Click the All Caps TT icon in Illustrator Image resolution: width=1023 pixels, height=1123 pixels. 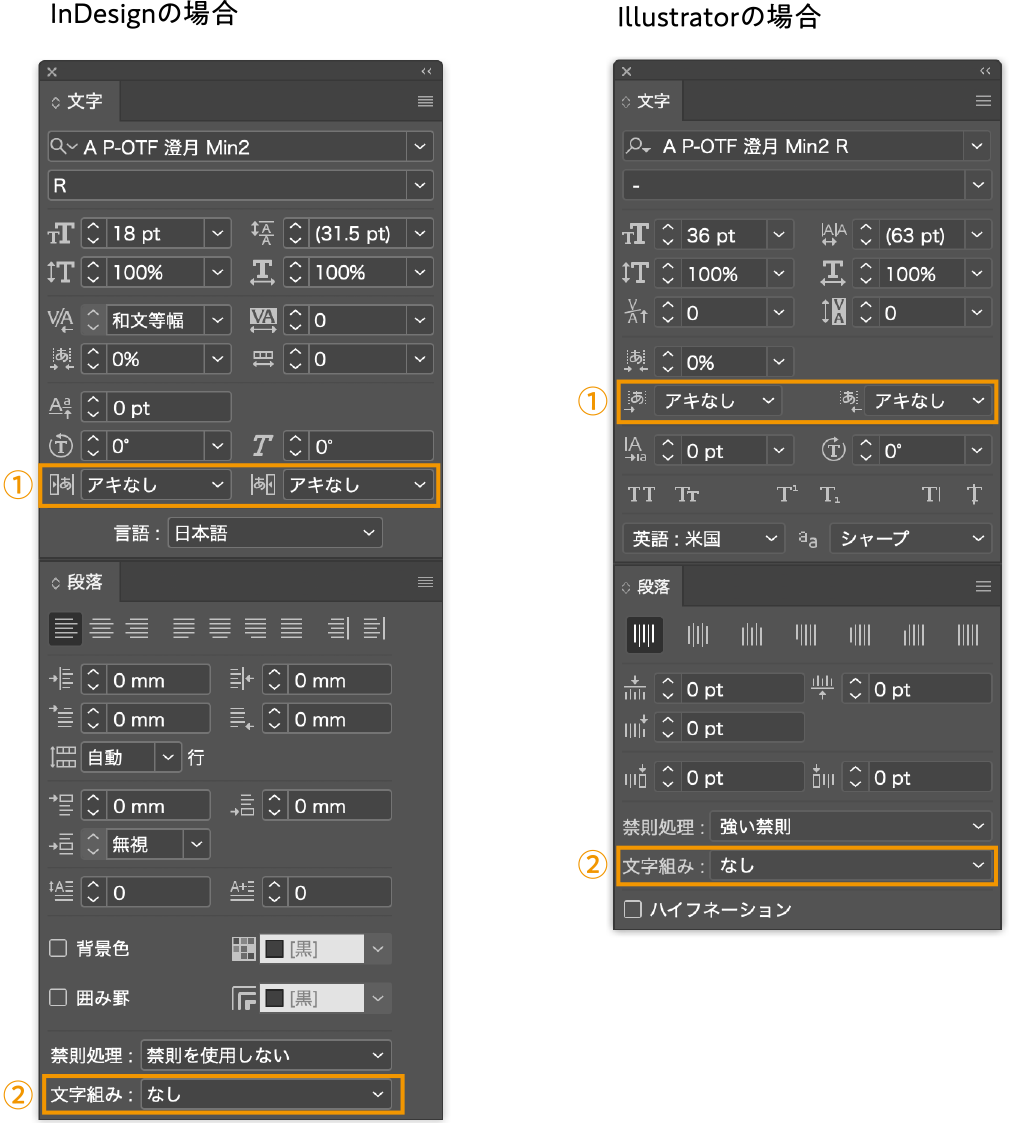point(641,495)
